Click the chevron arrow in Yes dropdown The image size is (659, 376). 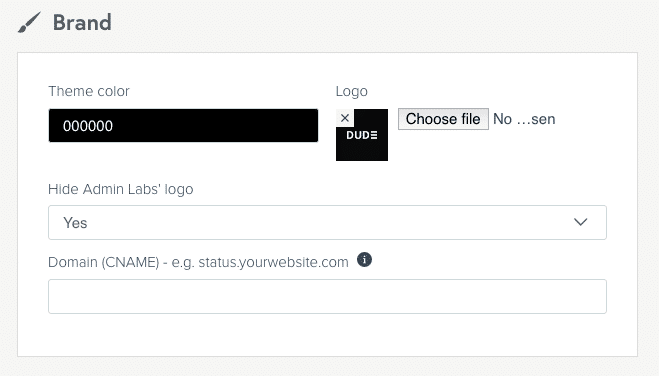coord(580,222)
